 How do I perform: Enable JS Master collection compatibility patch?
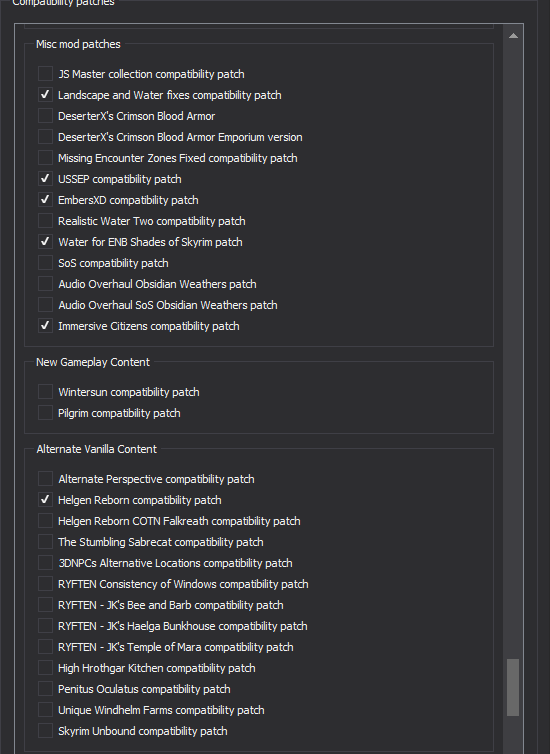pyautogui.click(x=45, y=74)
